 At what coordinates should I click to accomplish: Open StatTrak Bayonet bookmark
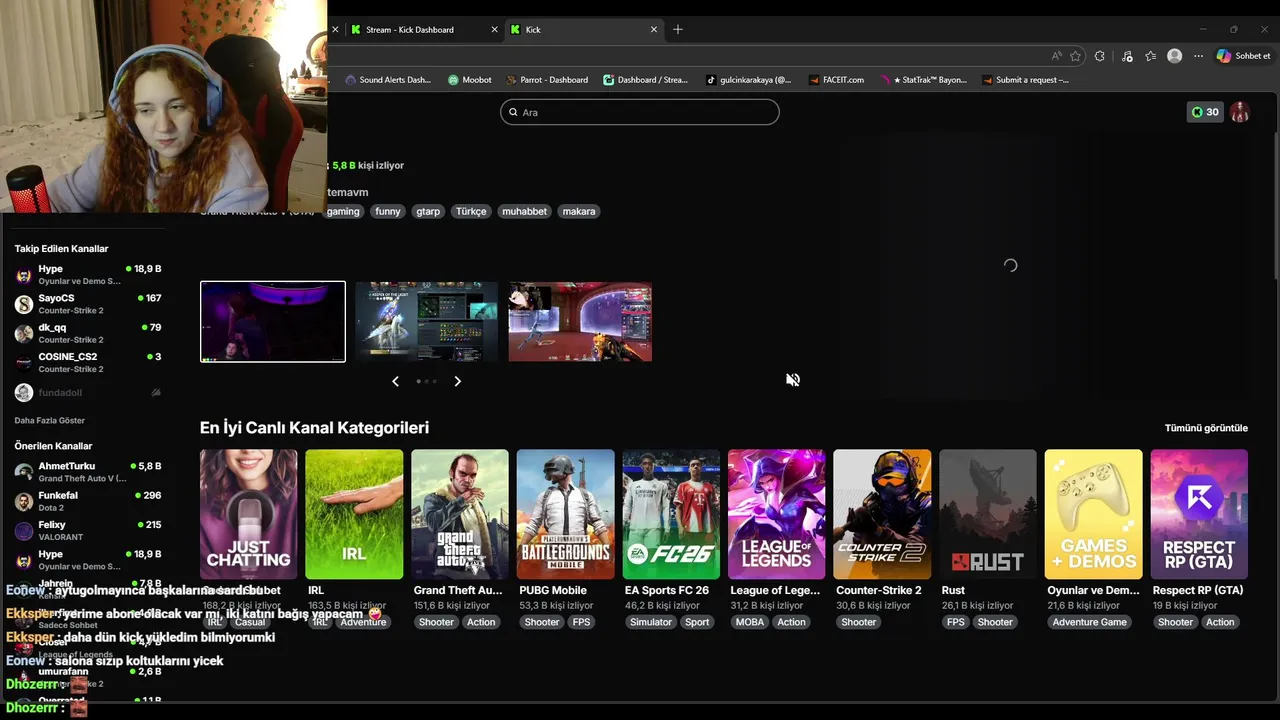tap(923, 80)
